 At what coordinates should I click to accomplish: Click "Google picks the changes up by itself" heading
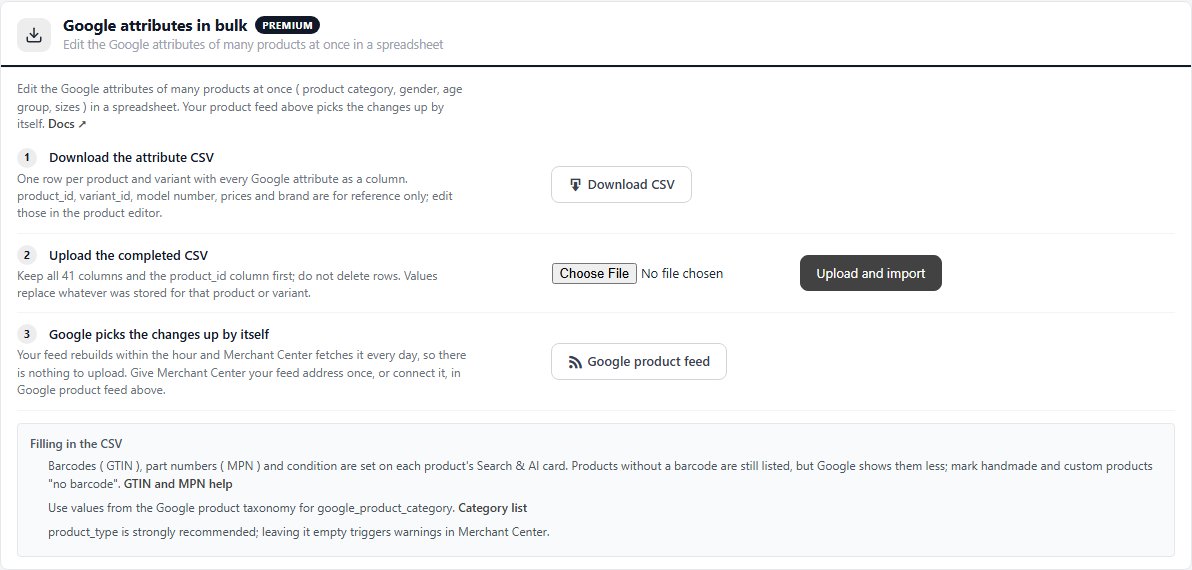coord(159,335)
